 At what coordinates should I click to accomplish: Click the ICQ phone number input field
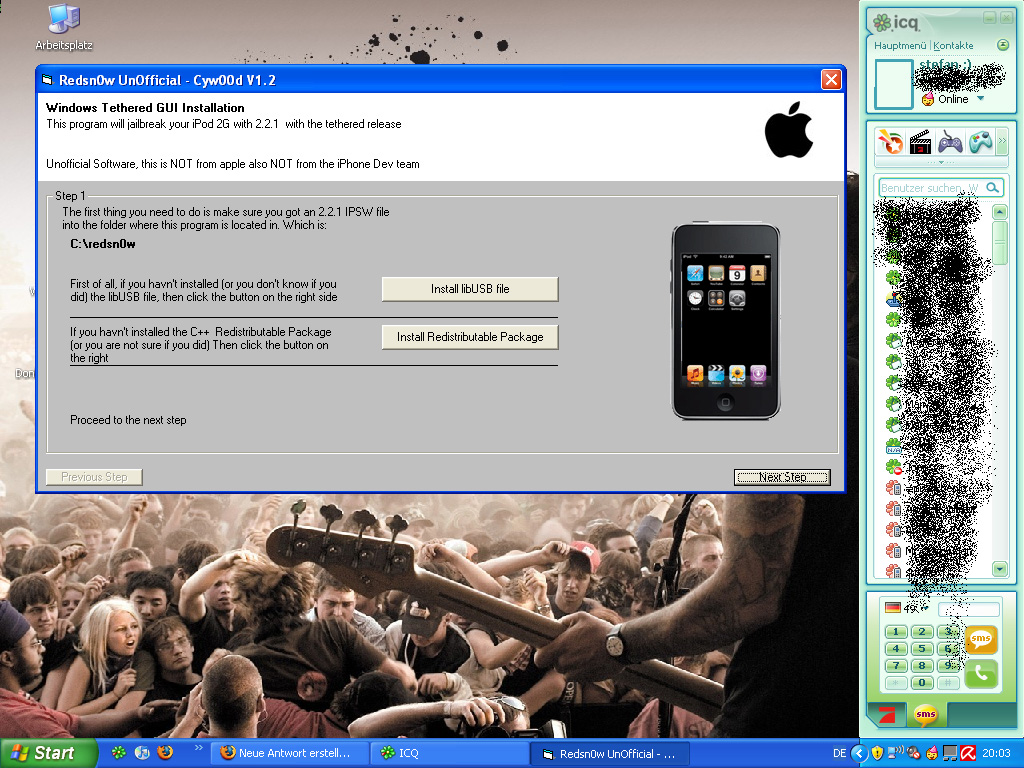[968, 609]
